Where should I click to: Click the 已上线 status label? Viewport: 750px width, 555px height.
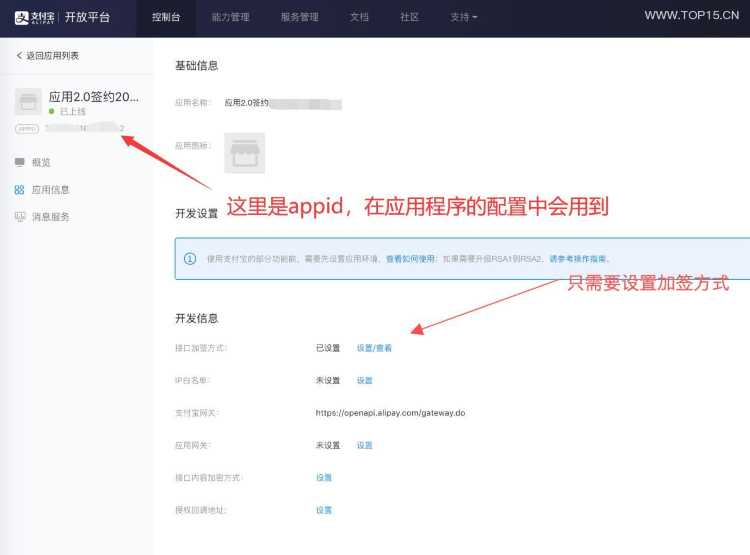73,111
